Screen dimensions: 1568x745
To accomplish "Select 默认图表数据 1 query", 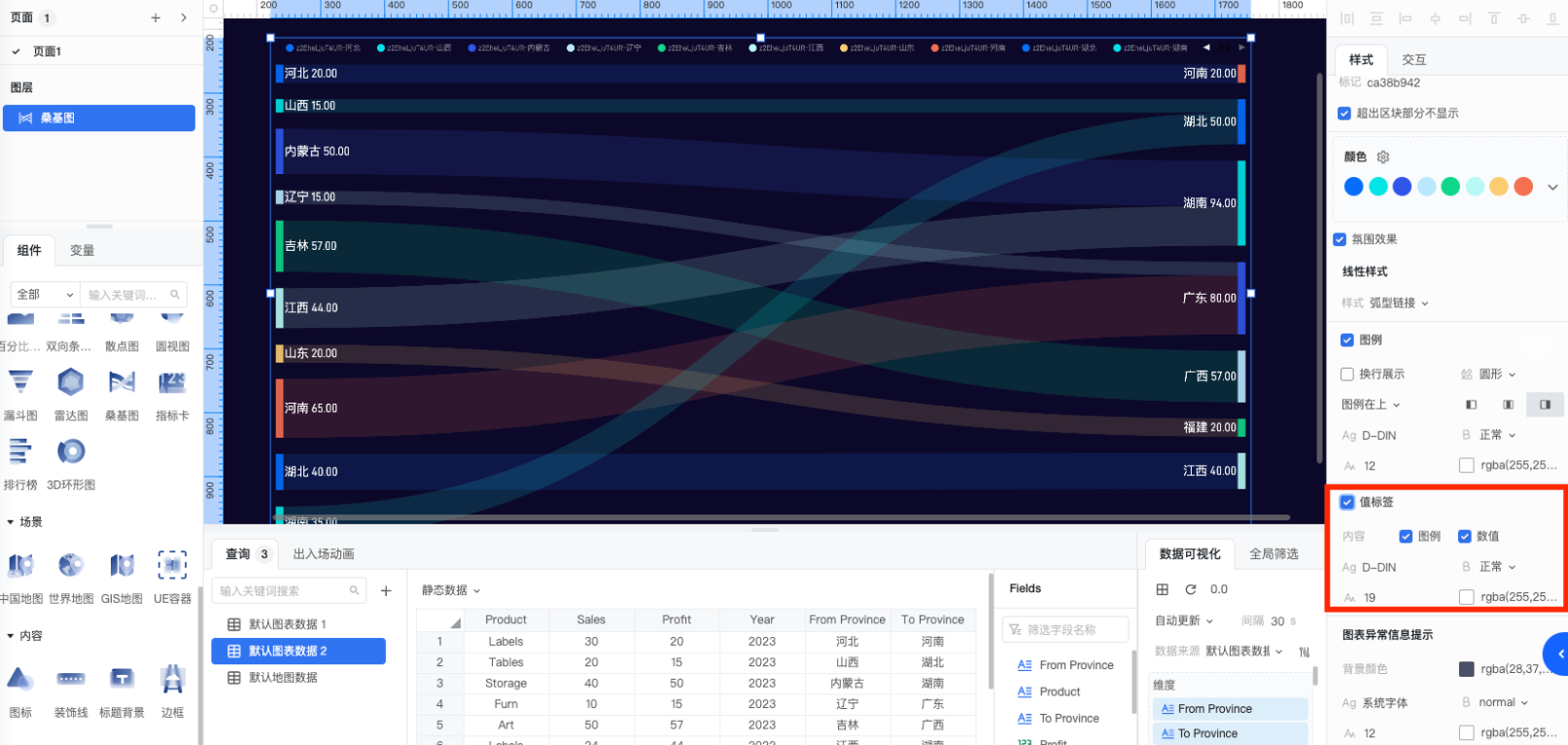I will 299,624.
